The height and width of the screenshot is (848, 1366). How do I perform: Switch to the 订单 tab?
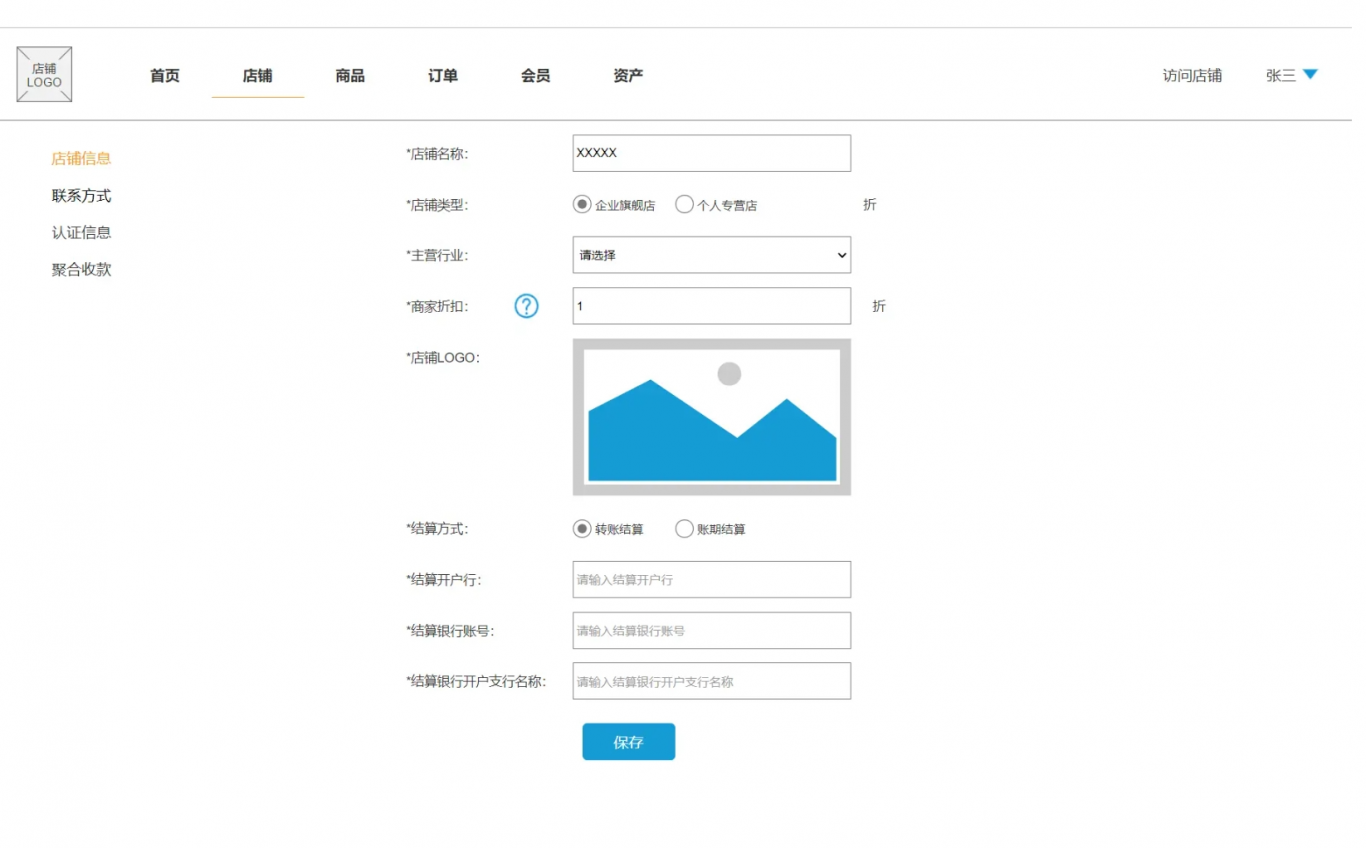(443, 76)
